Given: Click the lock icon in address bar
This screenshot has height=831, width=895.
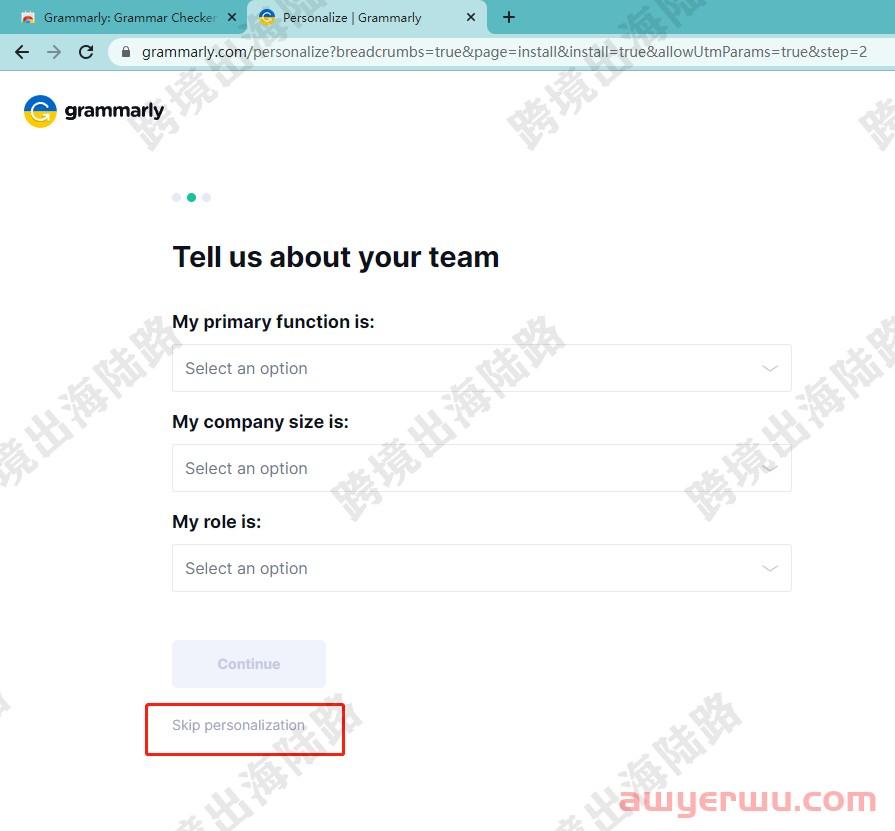Looking at the screenshot, I should [x=126, y=52].
